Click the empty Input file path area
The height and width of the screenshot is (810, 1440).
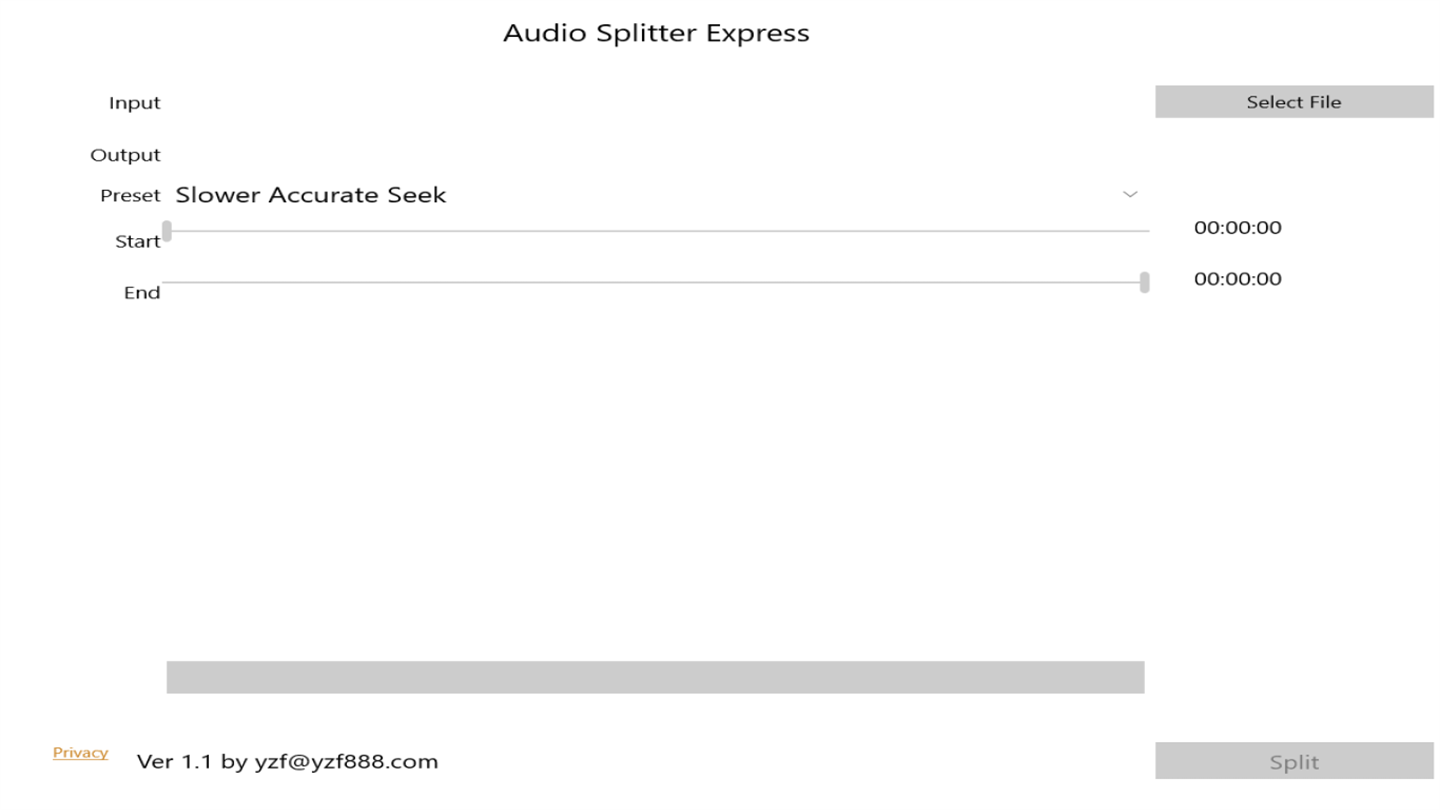coord(655,103)
